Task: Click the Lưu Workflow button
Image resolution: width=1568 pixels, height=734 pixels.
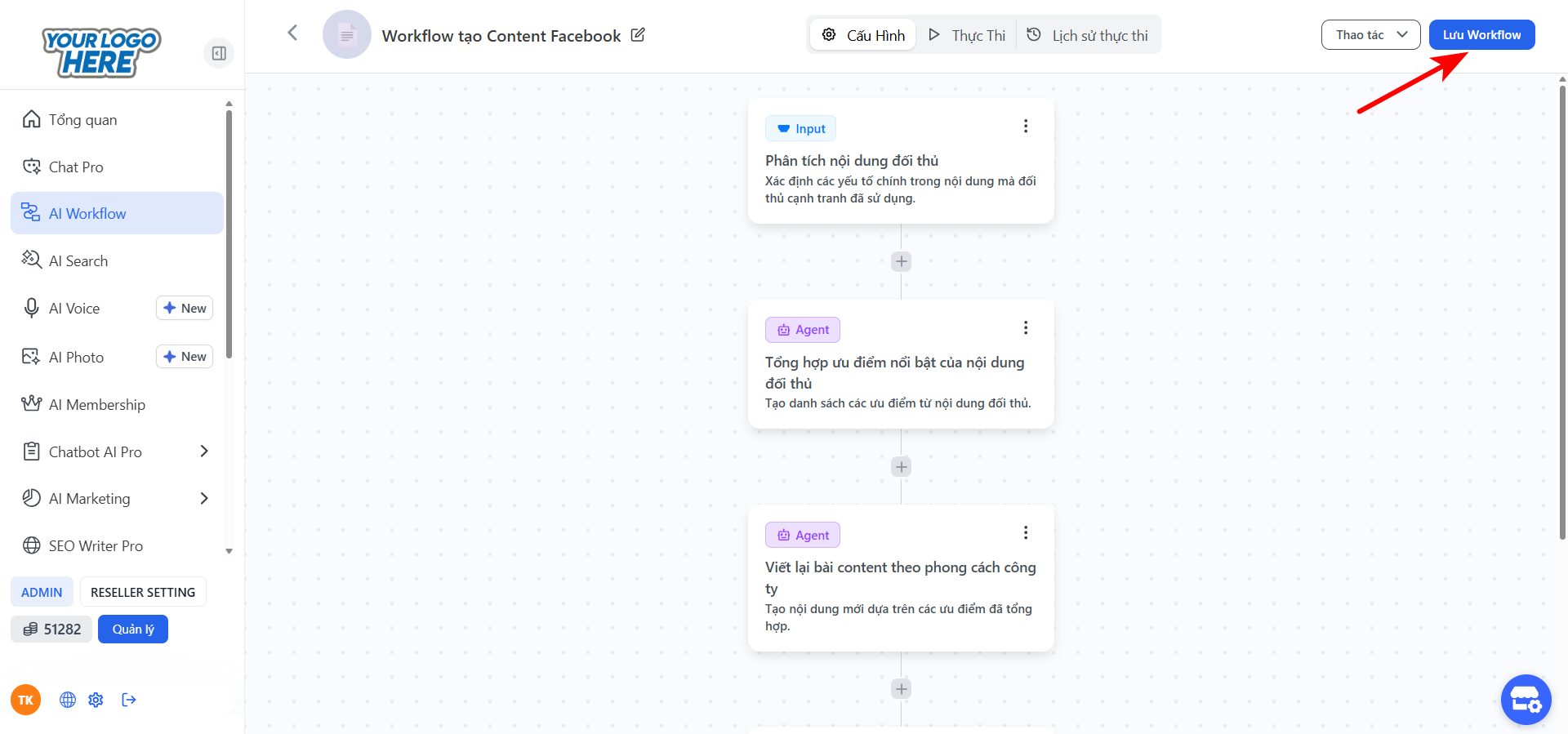Action: [x=1481, y=35]
